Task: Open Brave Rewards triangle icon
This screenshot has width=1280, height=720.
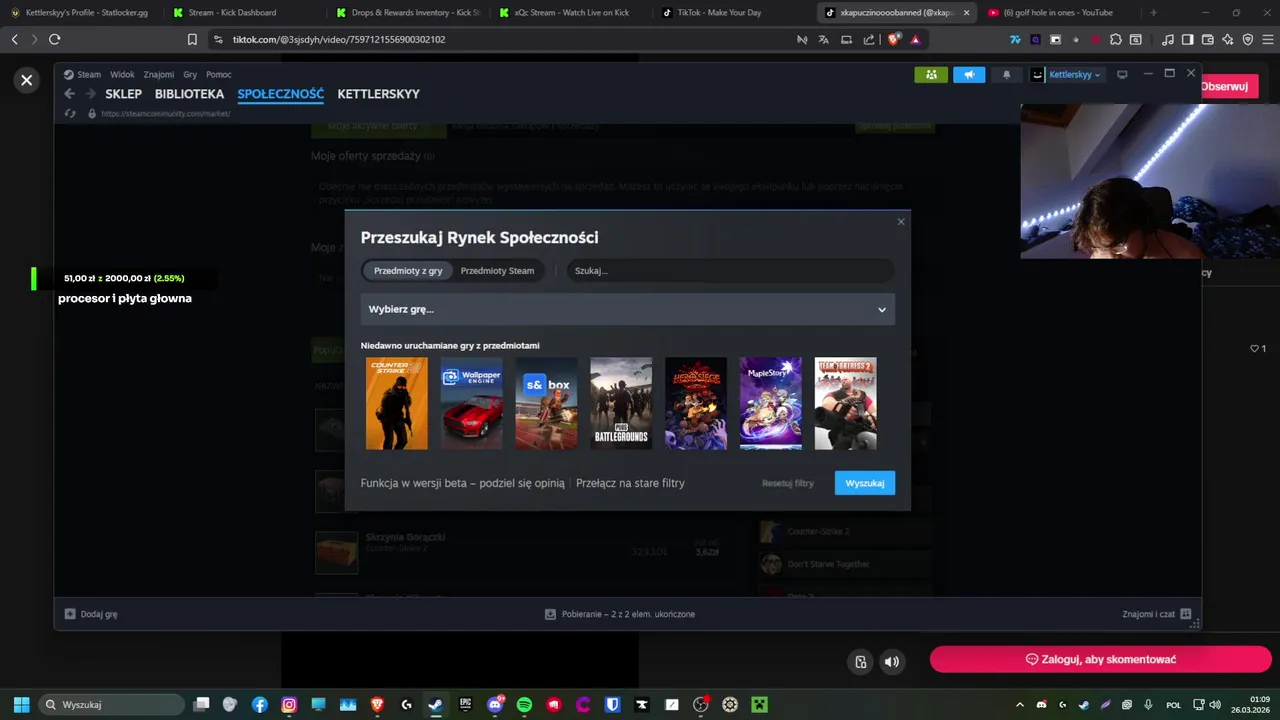Action: pos(915,39)
